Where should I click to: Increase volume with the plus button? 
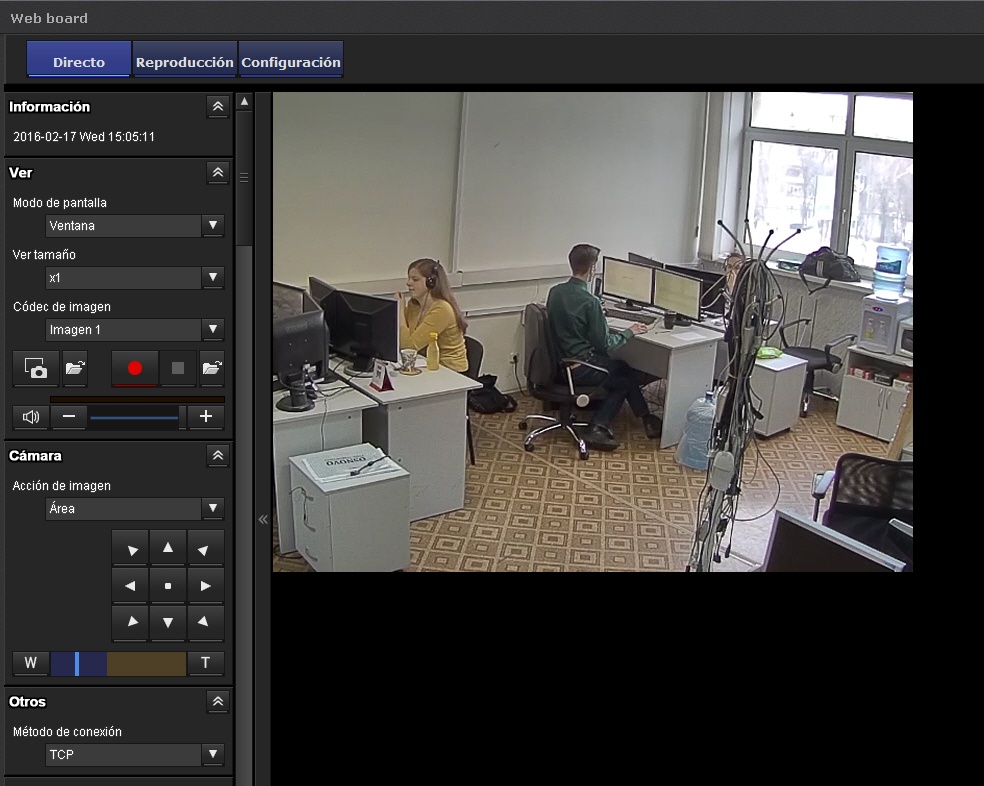[x=206, y=417]
